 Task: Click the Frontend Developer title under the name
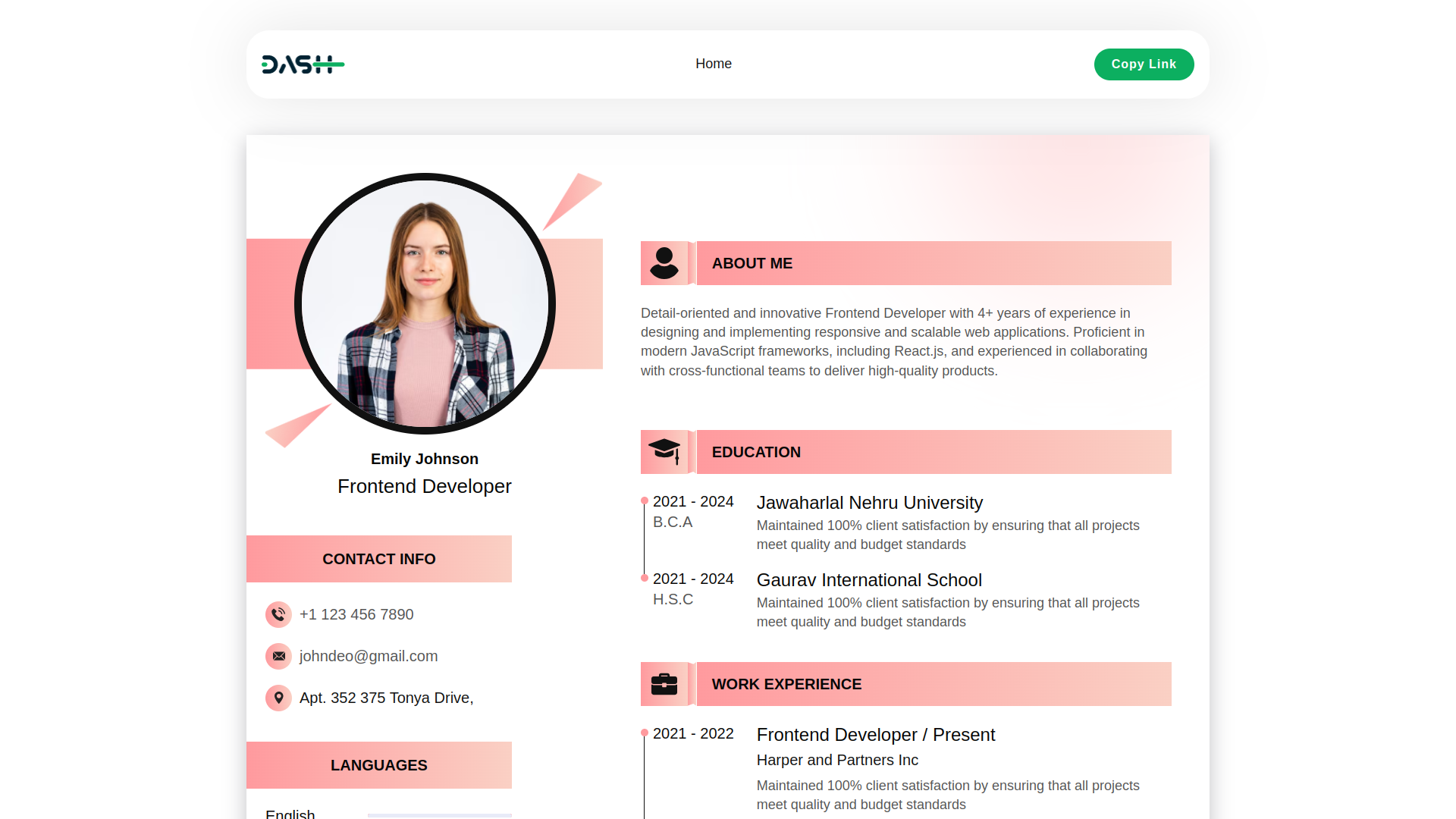(425, 486)
